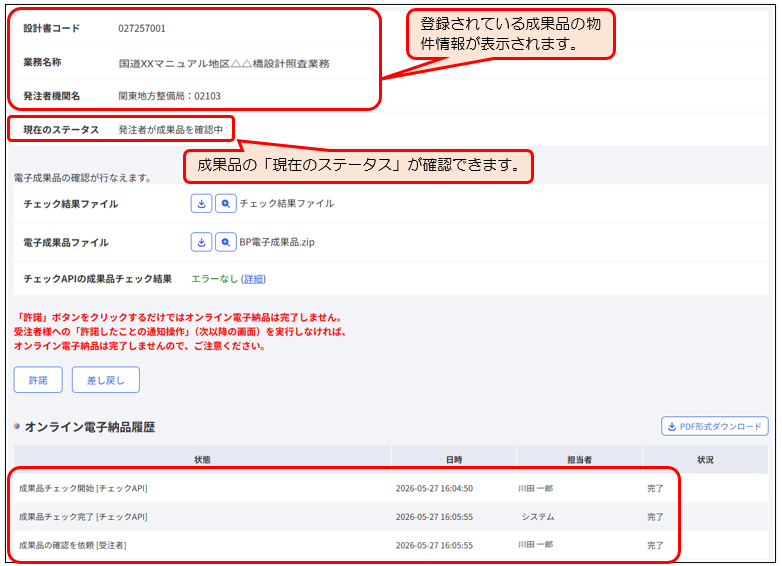Click the 差し戻し button
The image size is (782, 566).
106,380
